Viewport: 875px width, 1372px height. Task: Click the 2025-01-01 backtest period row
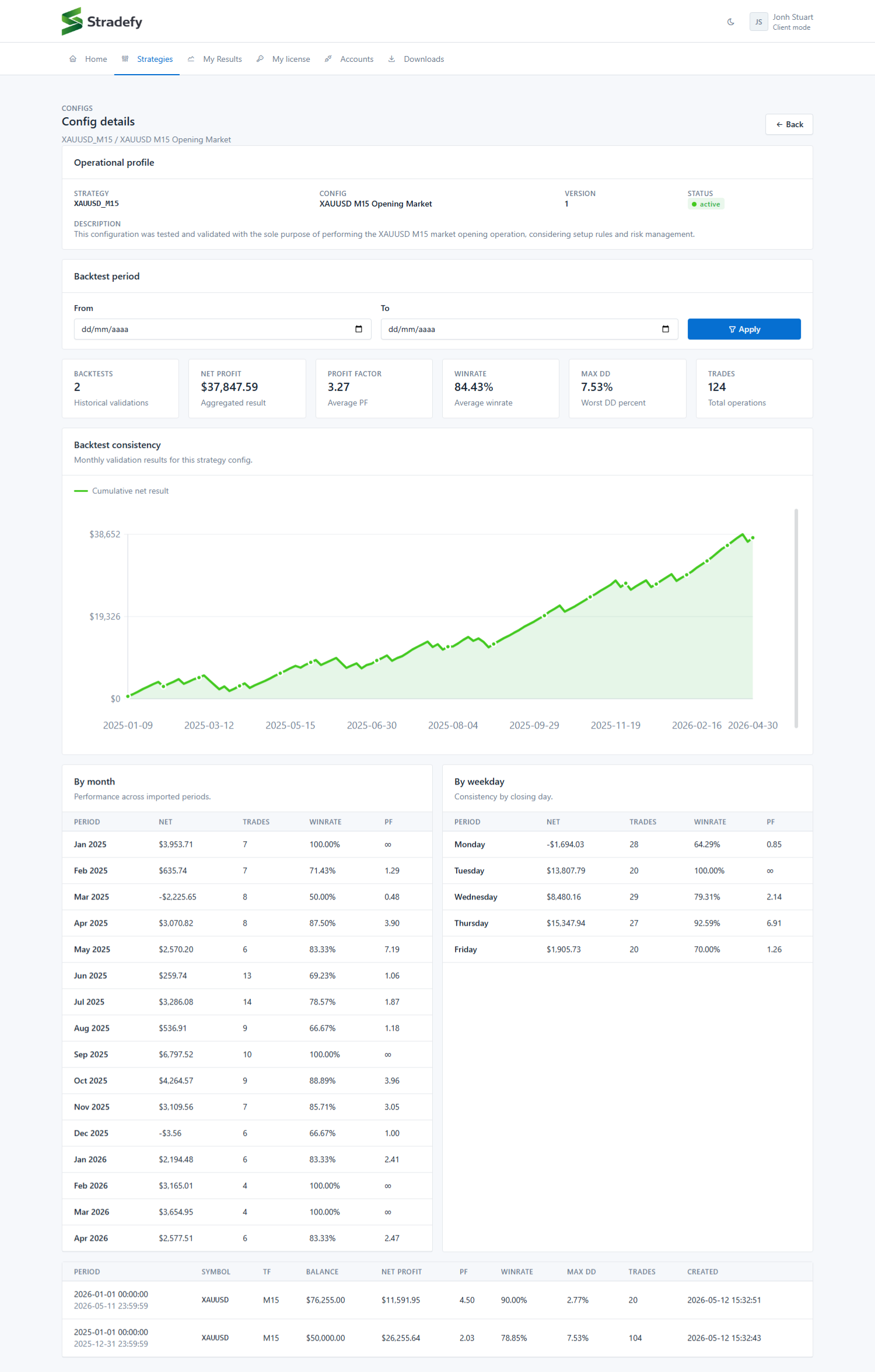click(x=437, y=1338)
